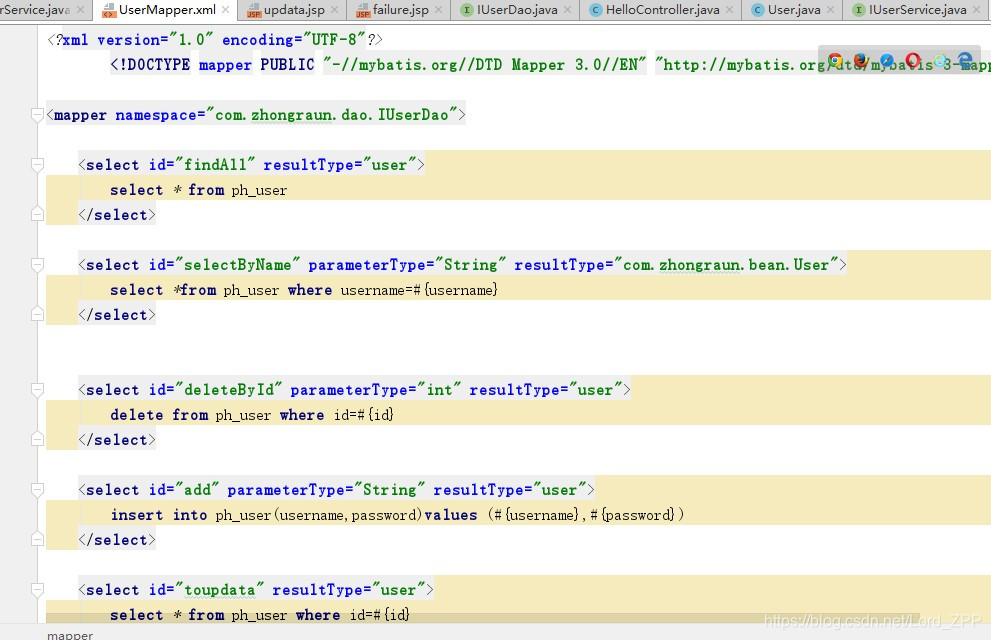Click the insert into ph_user statement
991x640 pixels.
pos(398,515)
